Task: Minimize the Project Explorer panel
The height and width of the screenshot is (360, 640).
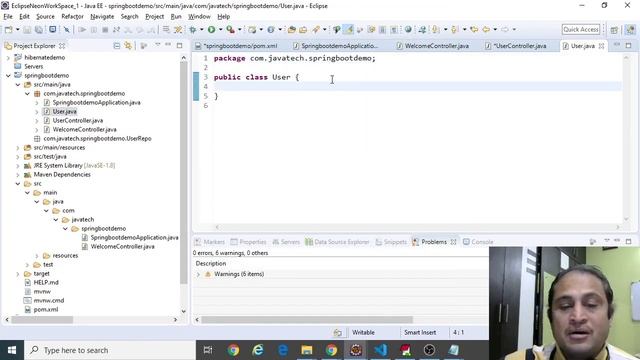Action: (x=168, y=45)
